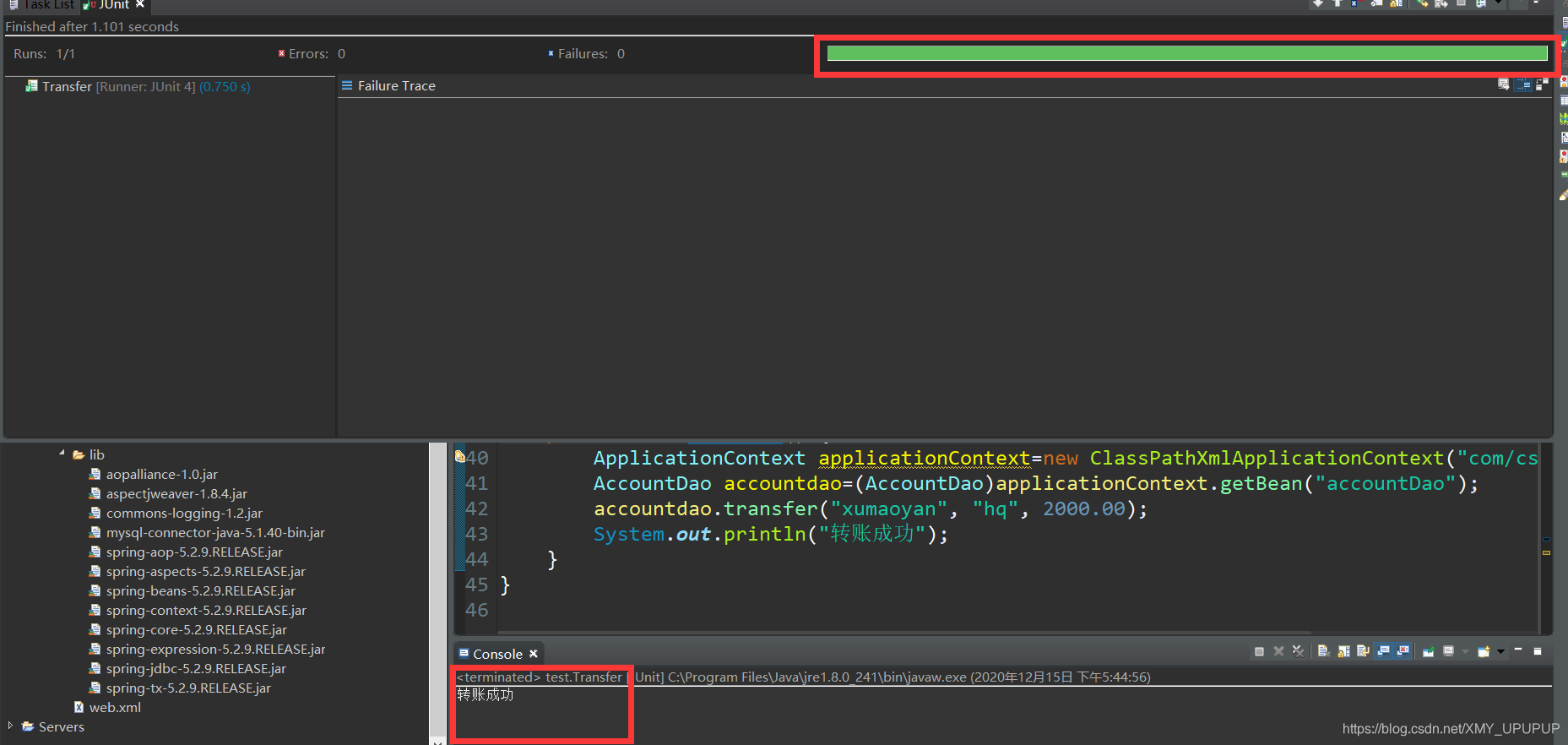Click the accountdao.transfer code line
This screenshot has width=1568, height=745.
pos(871,508)
